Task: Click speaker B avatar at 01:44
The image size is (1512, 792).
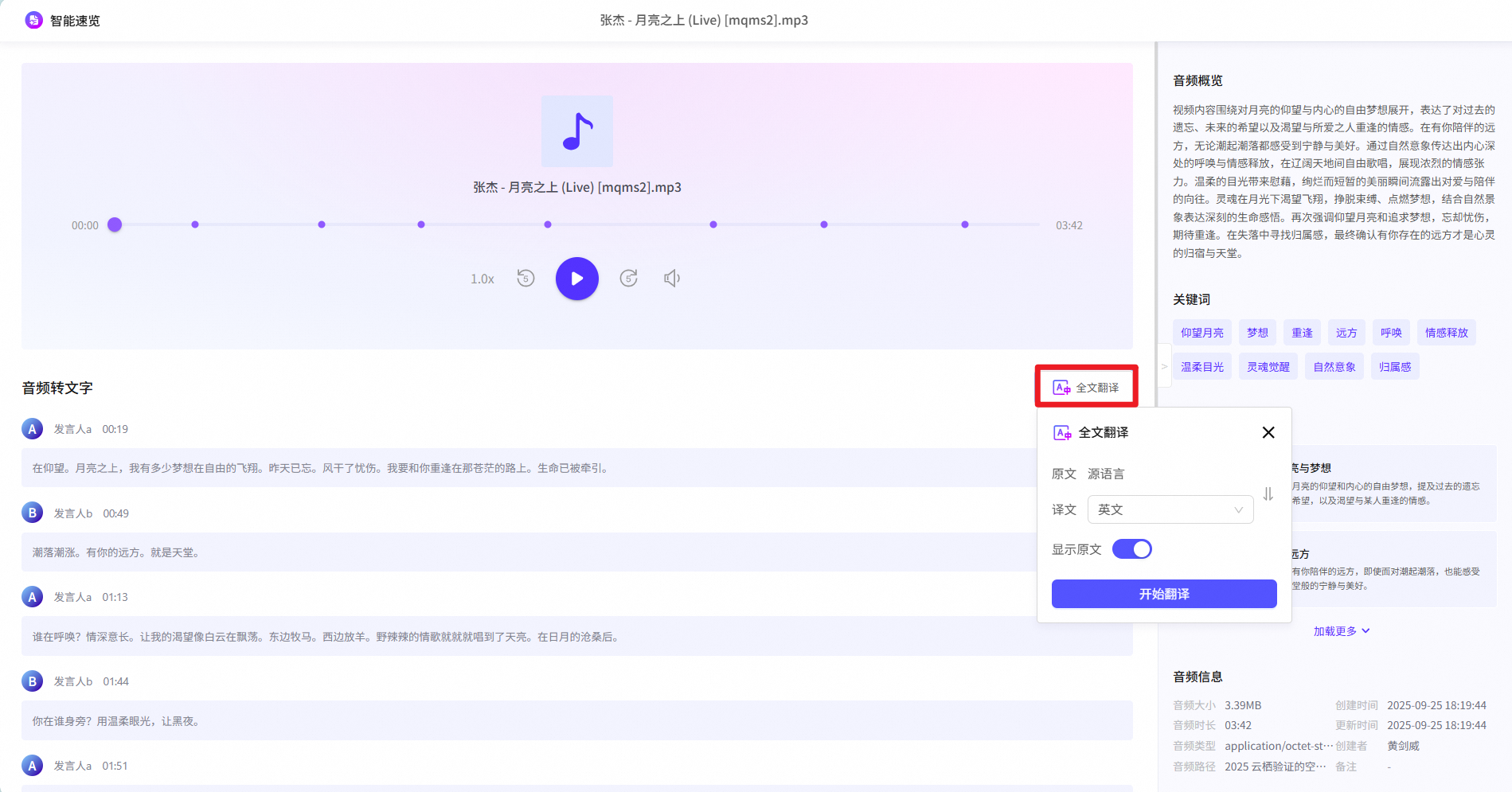Action: click(x=32, y=681)
